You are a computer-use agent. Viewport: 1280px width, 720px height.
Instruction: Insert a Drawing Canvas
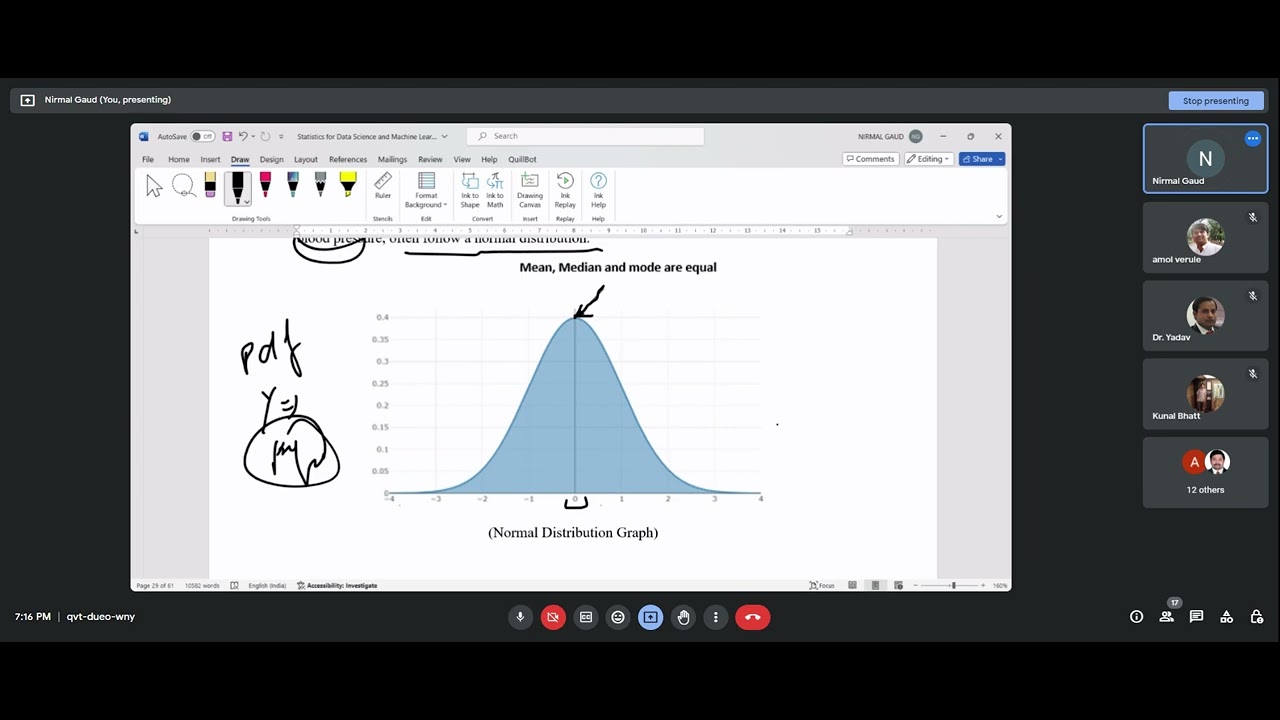pos(530,190)
